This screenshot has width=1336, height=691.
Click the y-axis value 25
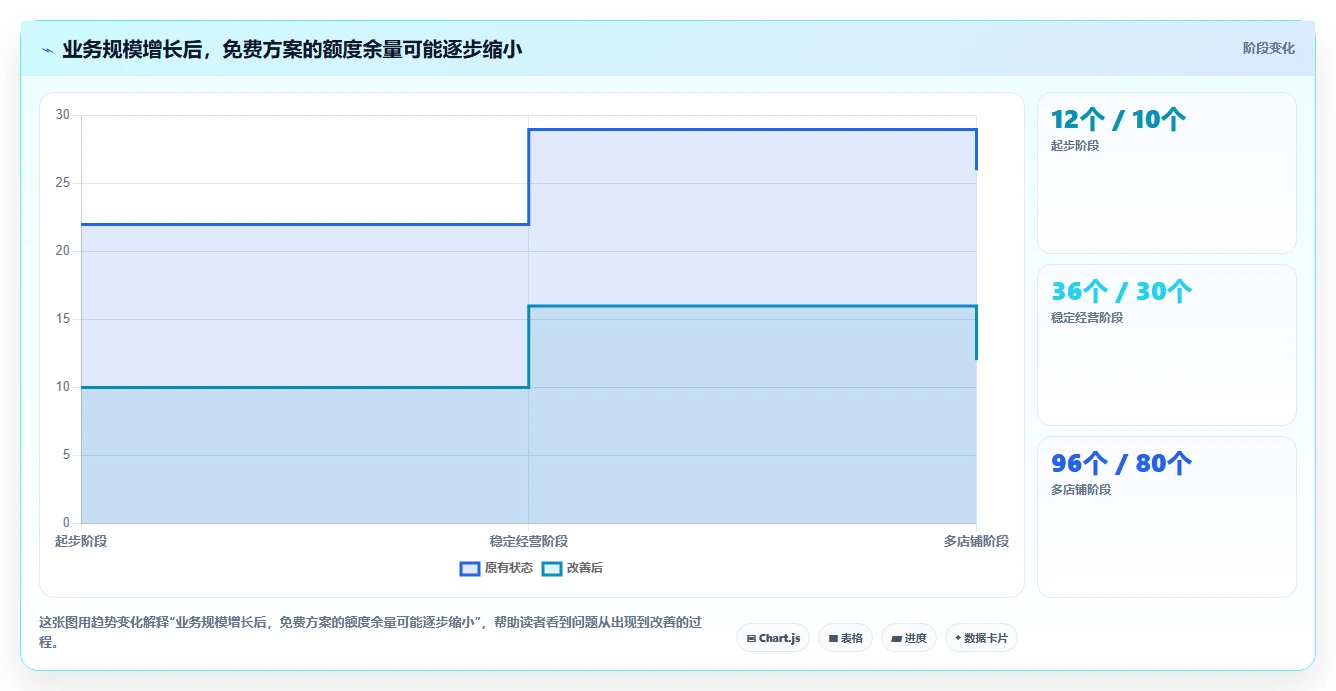pyautogui.click(x=63, y=183)
